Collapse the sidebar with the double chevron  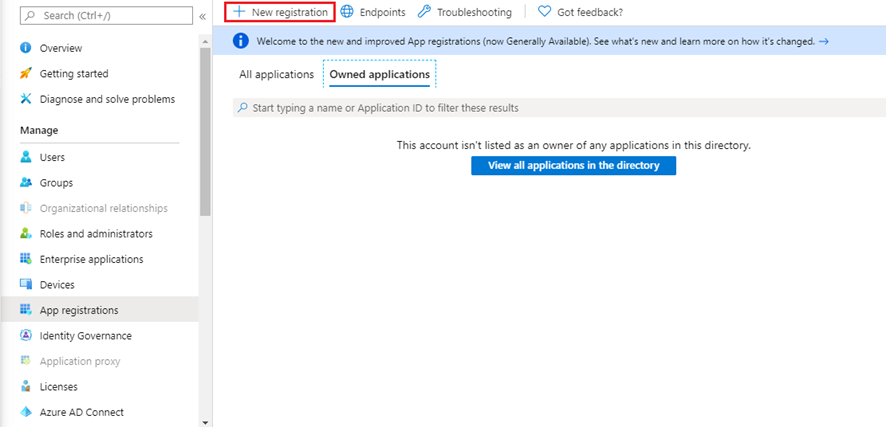click(x=203, y=16)
